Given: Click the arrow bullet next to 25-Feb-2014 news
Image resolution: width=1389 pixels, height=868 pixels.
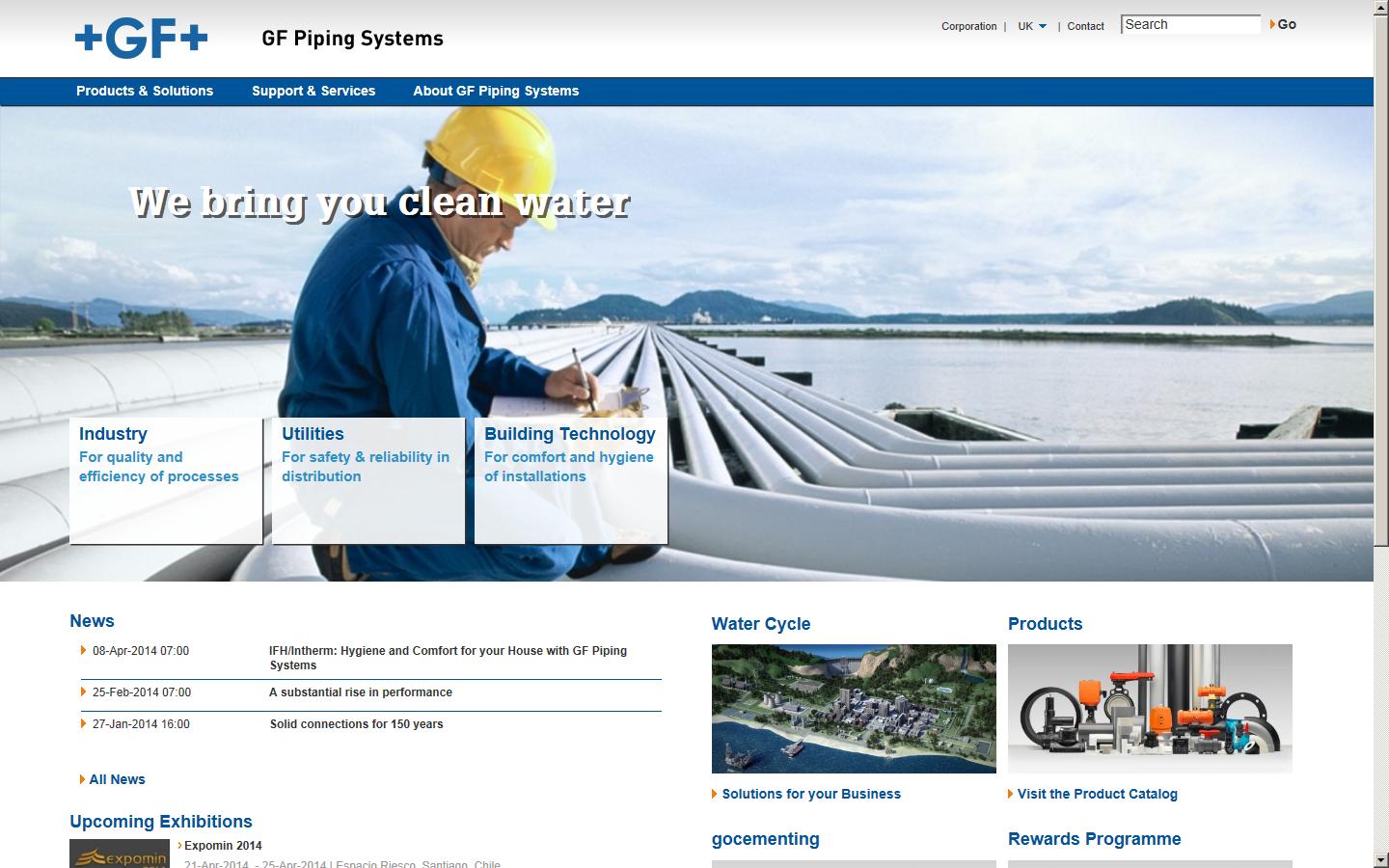Looking at the screenshot, I should pos(82,692).
